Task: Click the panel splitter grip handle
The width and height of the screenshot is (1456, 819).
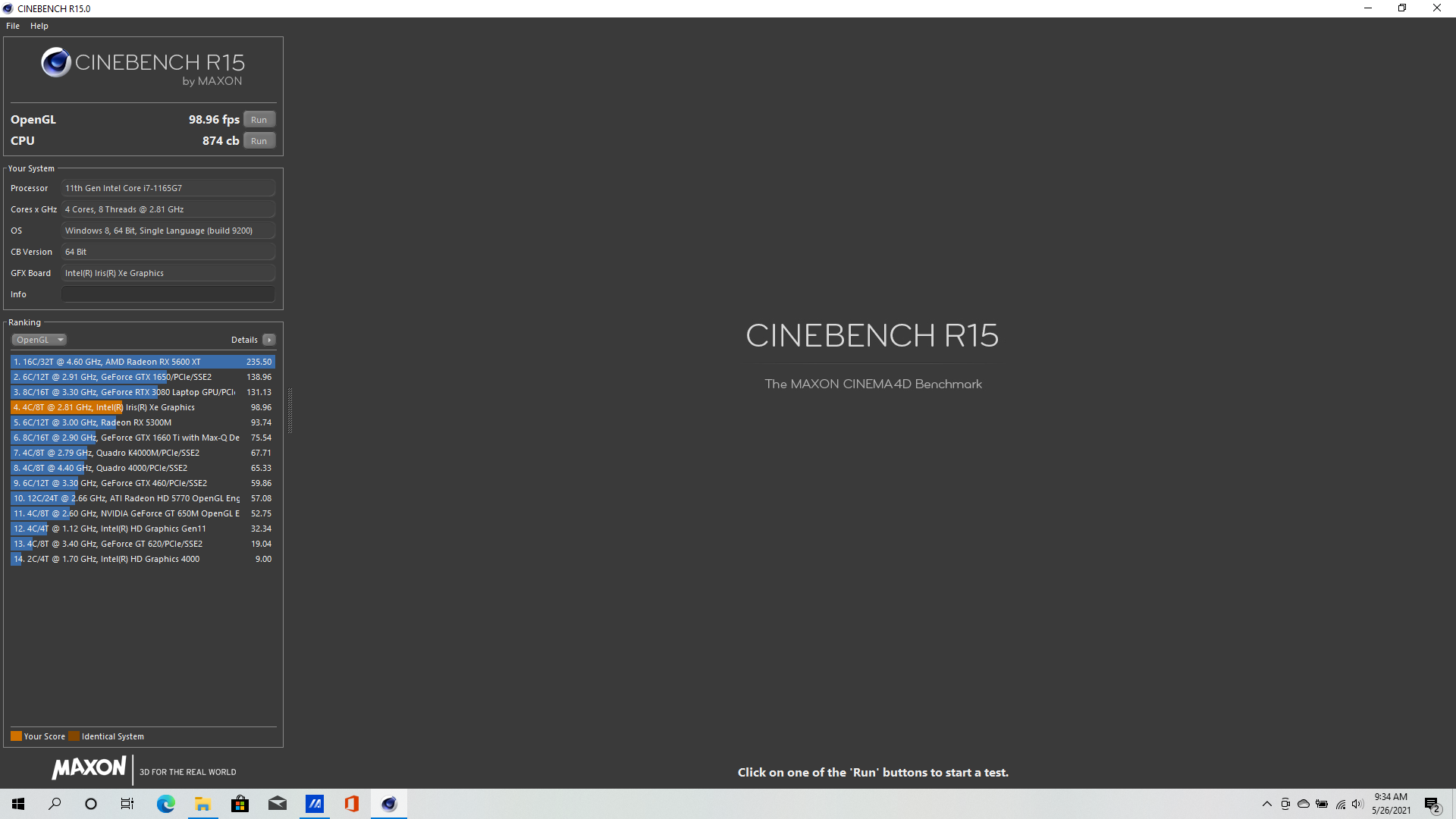Action: point(290,409)
